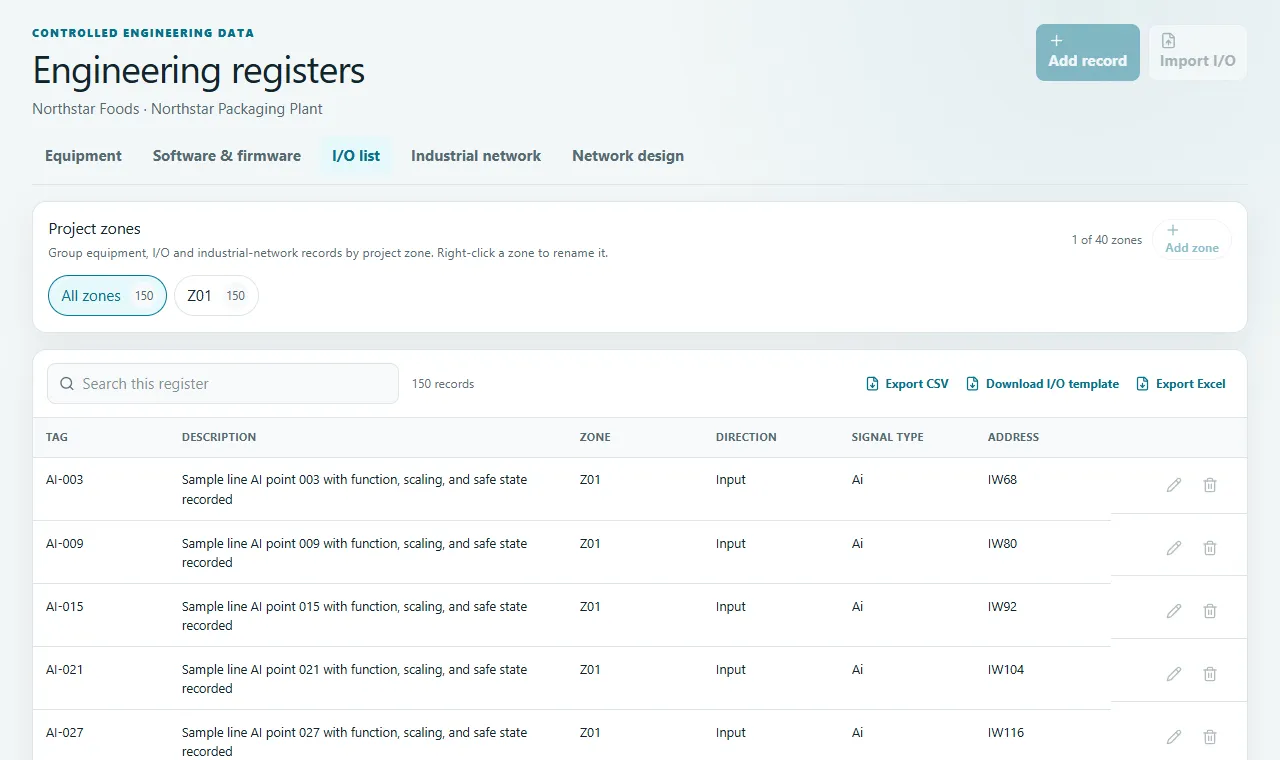Click the Add record button
This screenshot has height=760, width=1280.
1088,52
